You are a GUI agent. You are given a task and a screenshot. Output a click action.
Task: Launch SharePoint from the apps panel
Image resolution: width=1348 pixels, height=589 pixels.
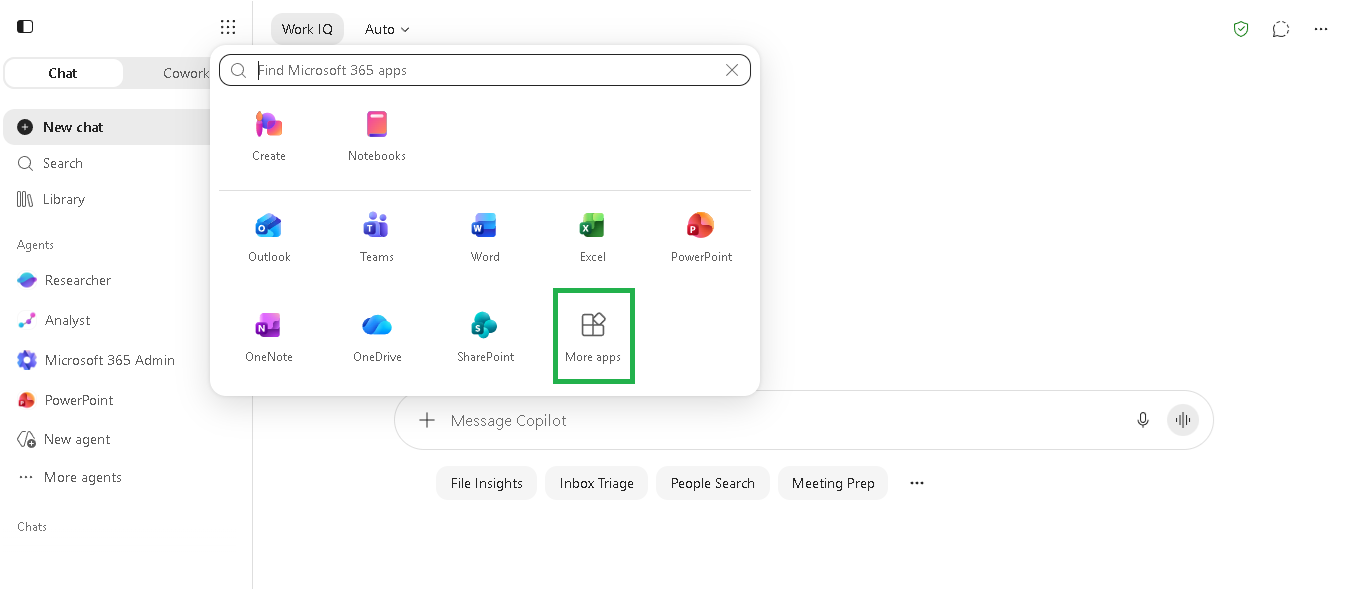(485, 337)
